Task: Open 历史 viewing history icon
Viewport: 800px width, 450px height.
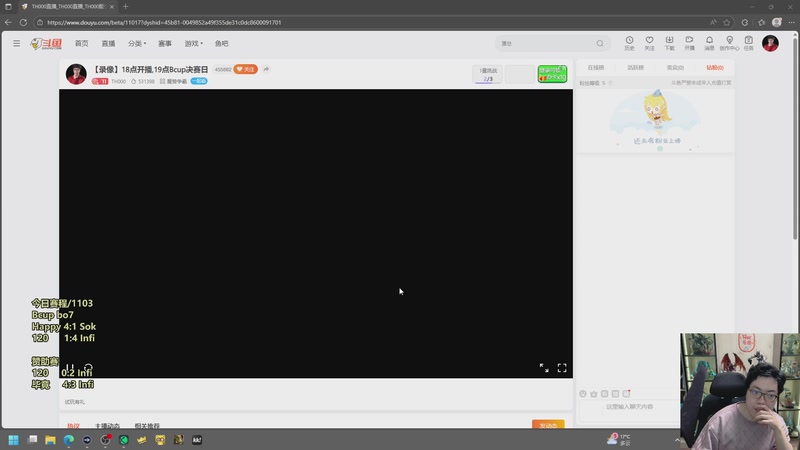Action: pyautogui.click(x=629, y=43)
